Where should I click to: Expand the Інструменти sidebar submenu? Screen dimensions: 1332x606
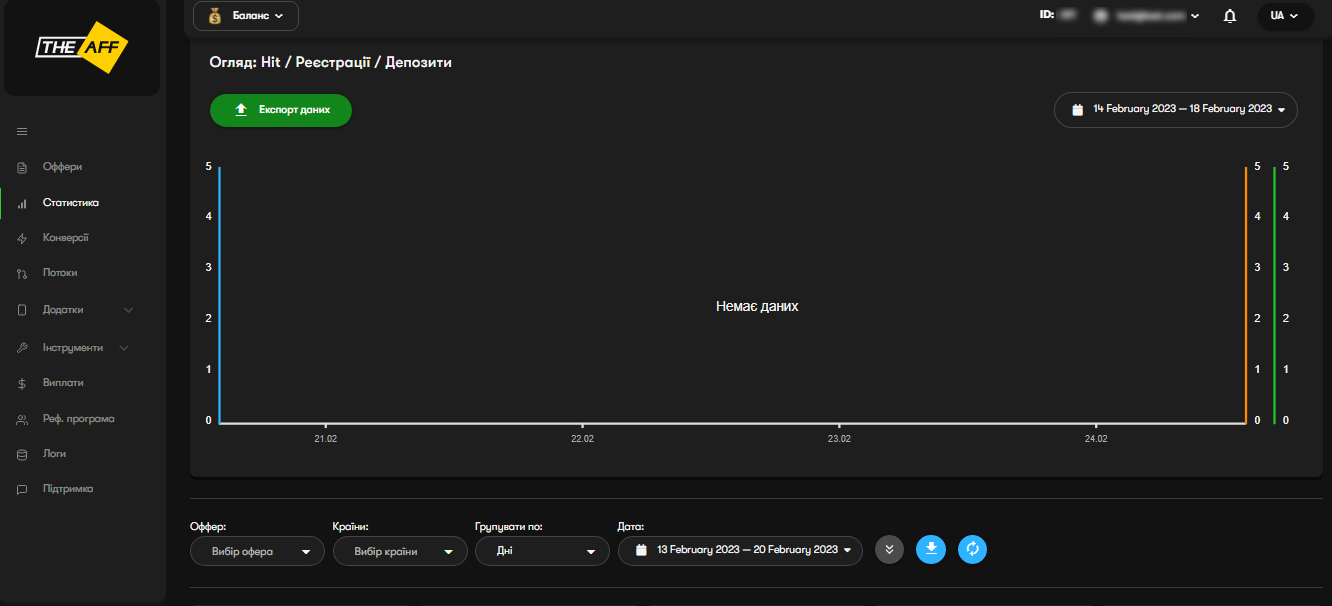coord(124,348)
